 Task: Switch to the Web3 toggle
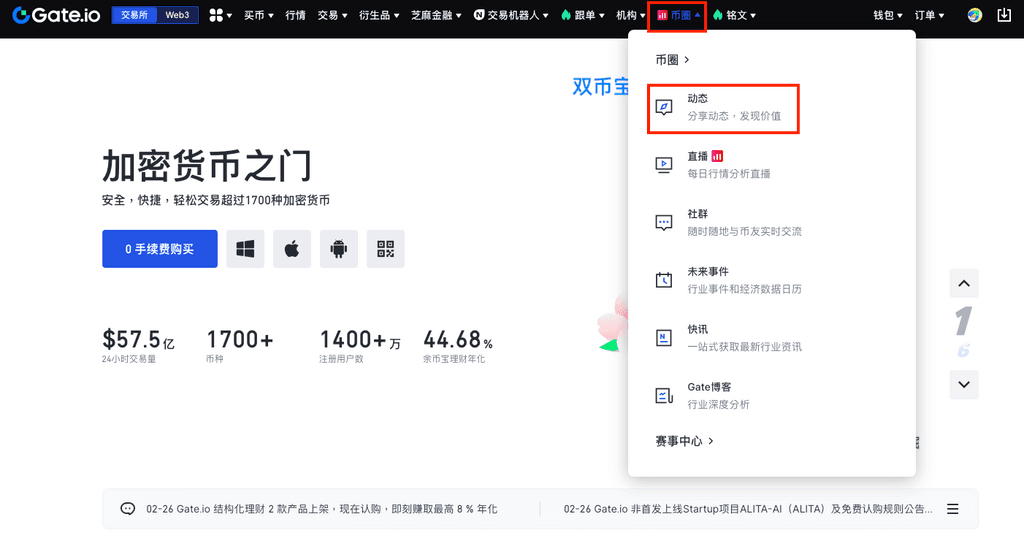177,15
